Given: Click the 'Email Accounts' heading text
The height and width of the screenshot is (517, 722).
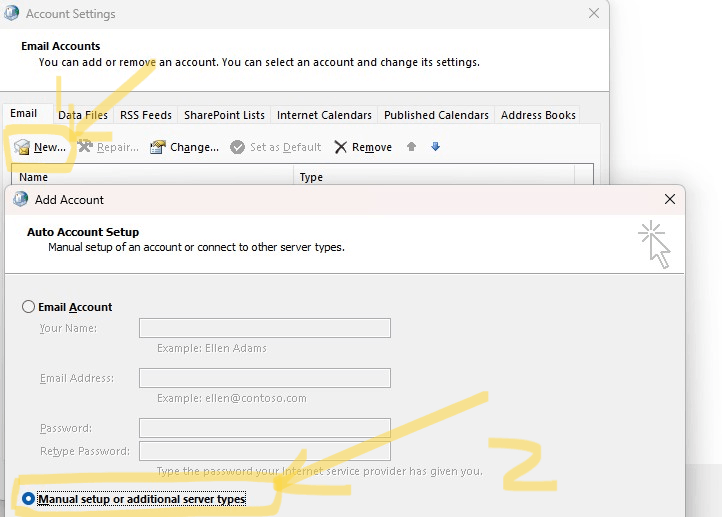Looking at the screenshot, I should point(61,46).
